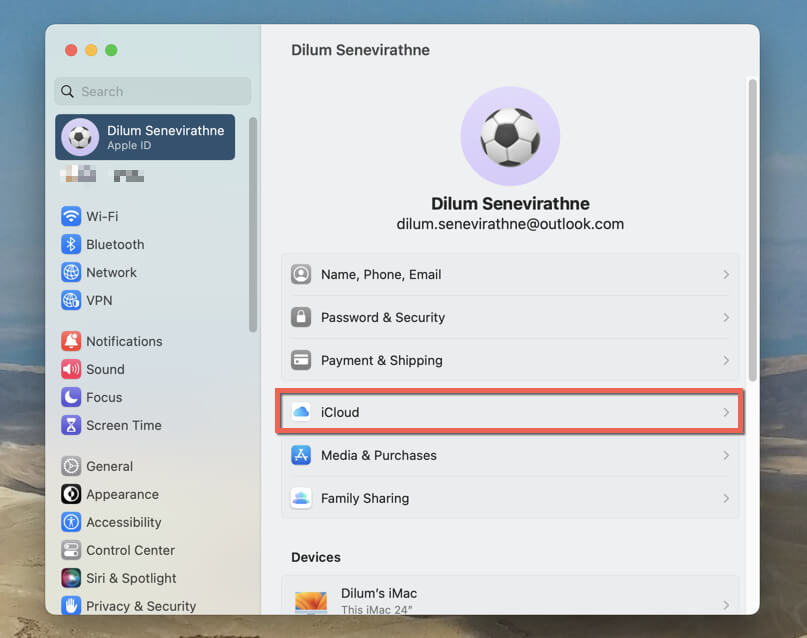The image size is (807, 638).
Task: Open the Focus moon icon
Action: pyautogui.click(x=71, y=397)
